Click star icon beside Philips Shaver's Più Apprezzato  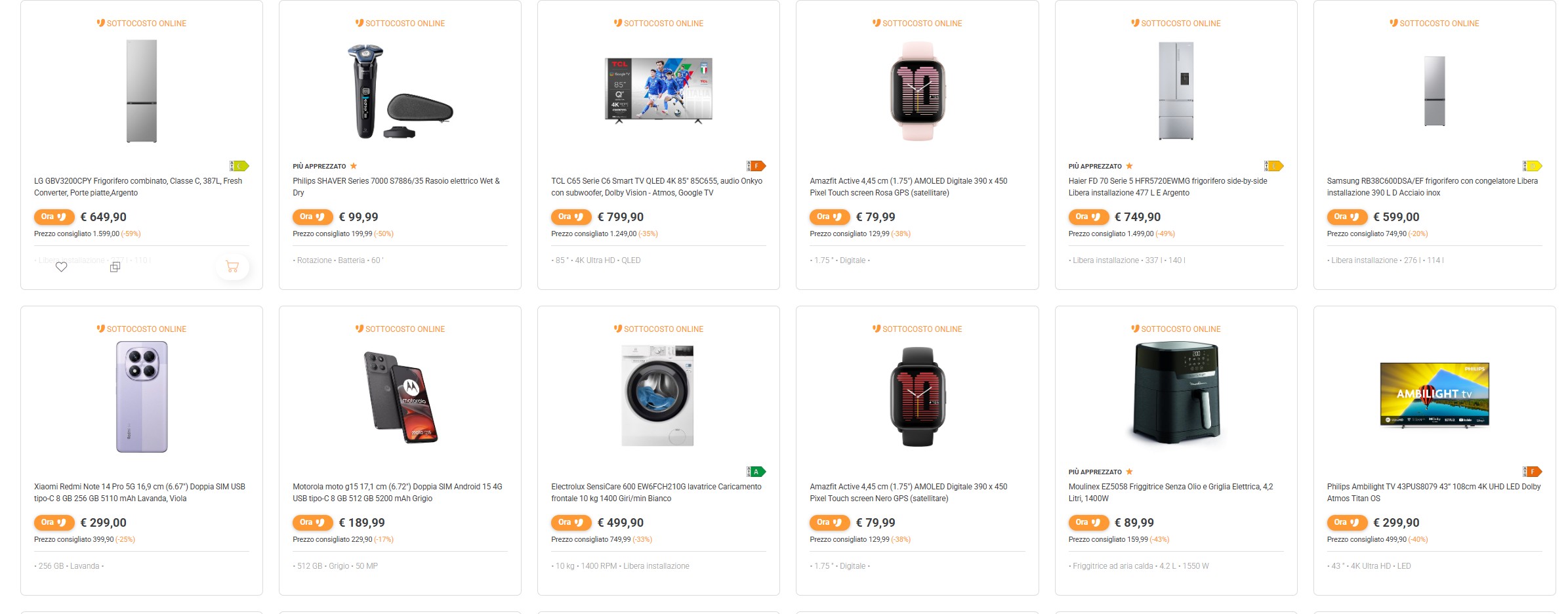point(354,166)
